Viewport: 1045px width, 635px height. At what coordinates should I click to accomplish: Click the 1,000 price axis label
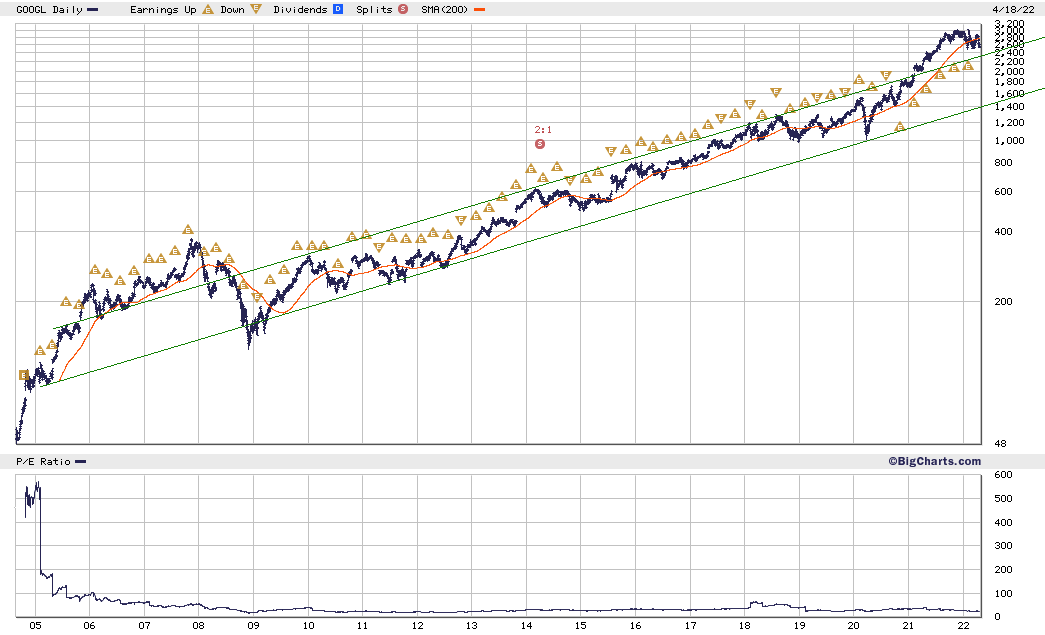click(1010, 141)
